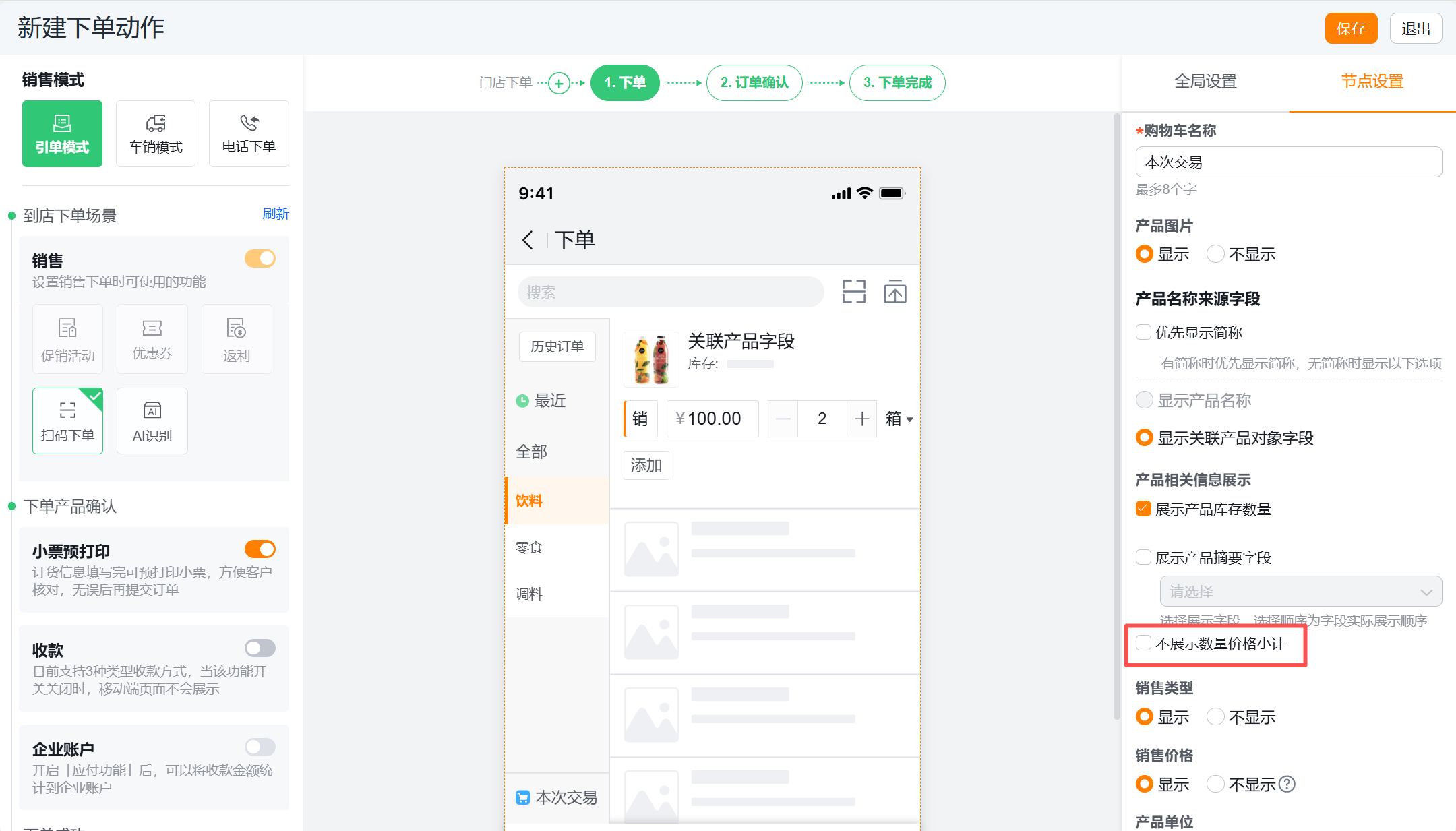This screenshot has width=1456, height=831.
Task: Open the AI识别 feature tile
Action: 152,421
